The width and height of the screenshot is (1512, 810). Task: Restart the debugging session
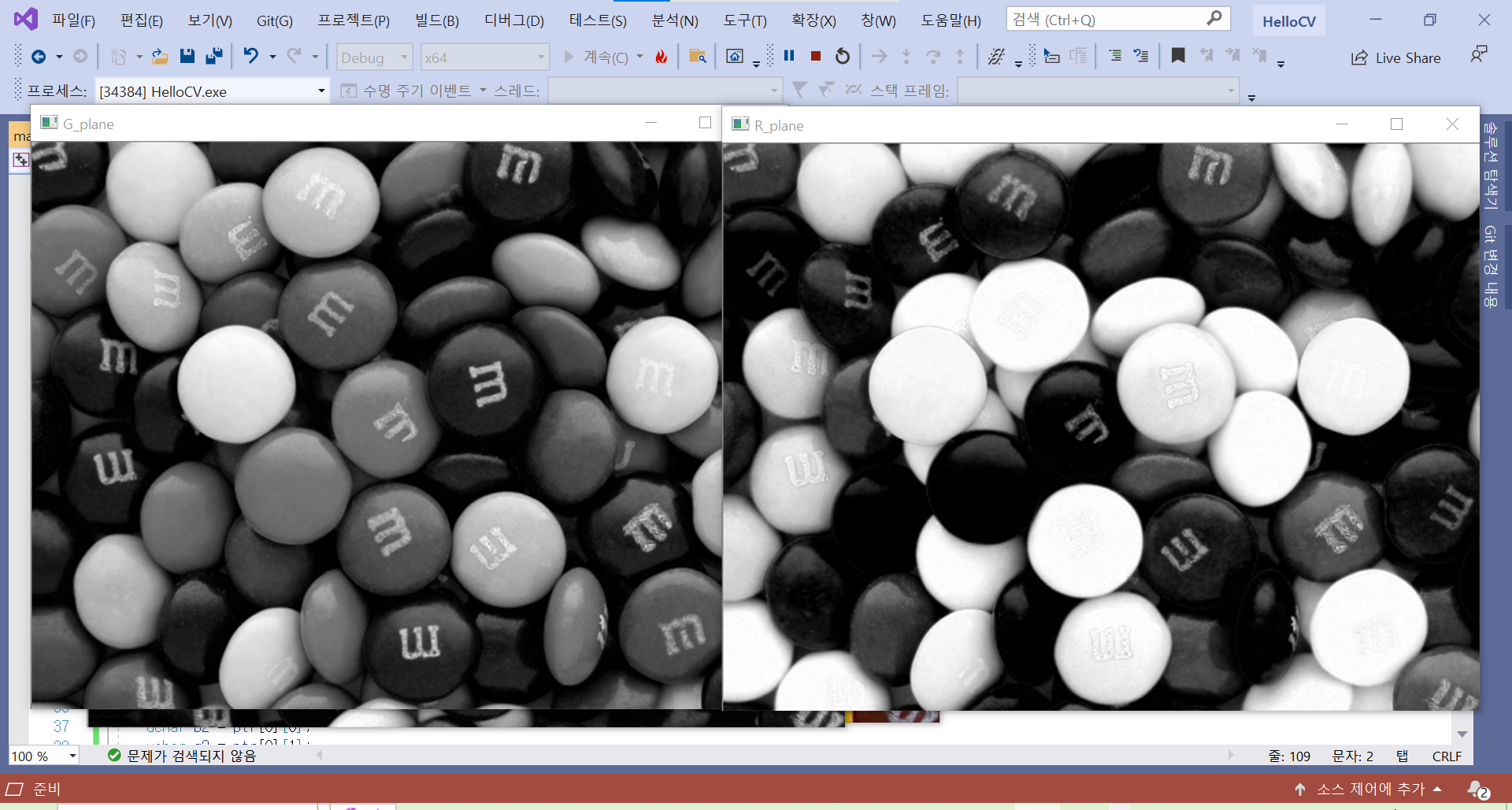(843, 56)
